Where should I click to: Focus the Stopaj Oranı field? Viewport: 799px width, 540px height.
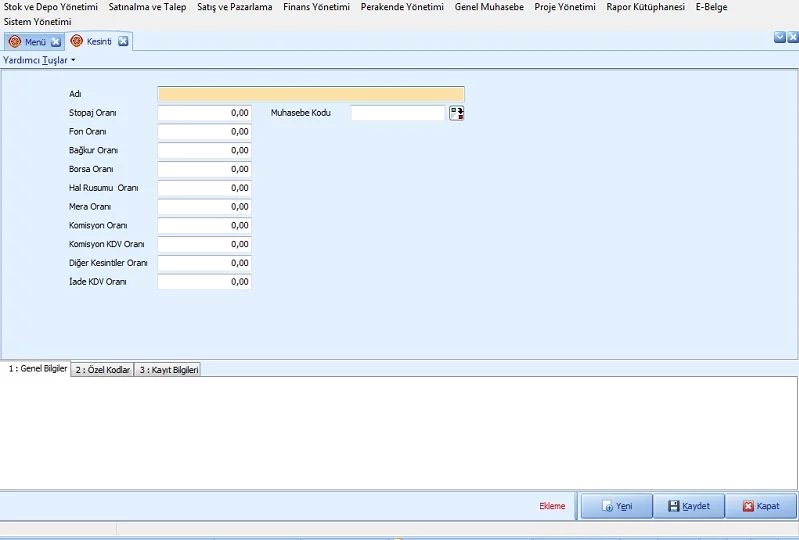[204, 113]
